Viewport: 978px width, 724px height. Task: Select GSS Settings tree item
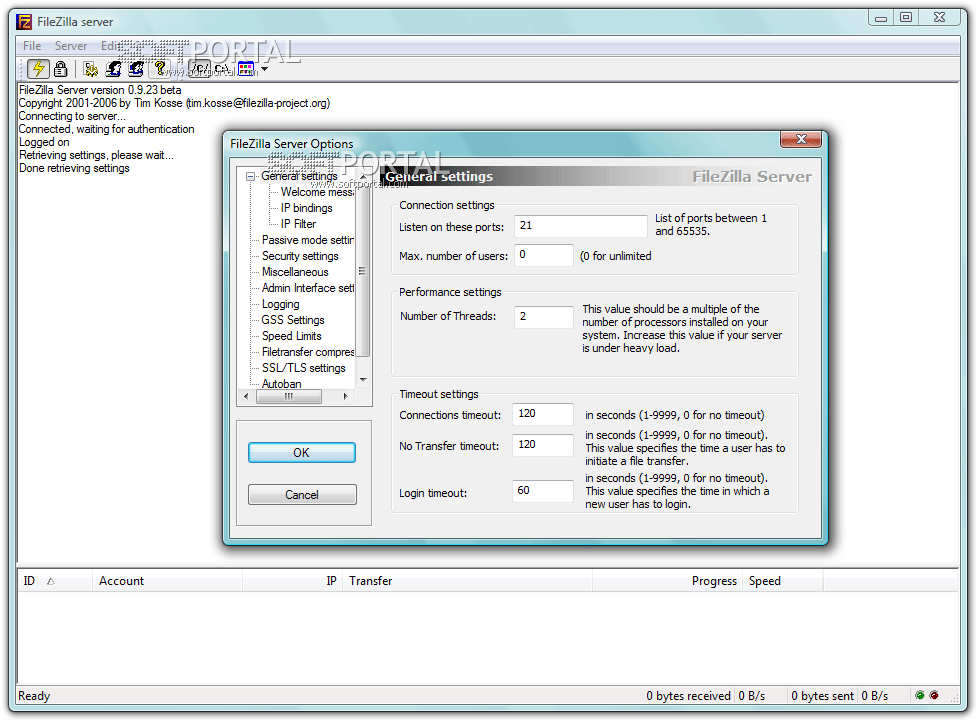(x=293, y=320)
